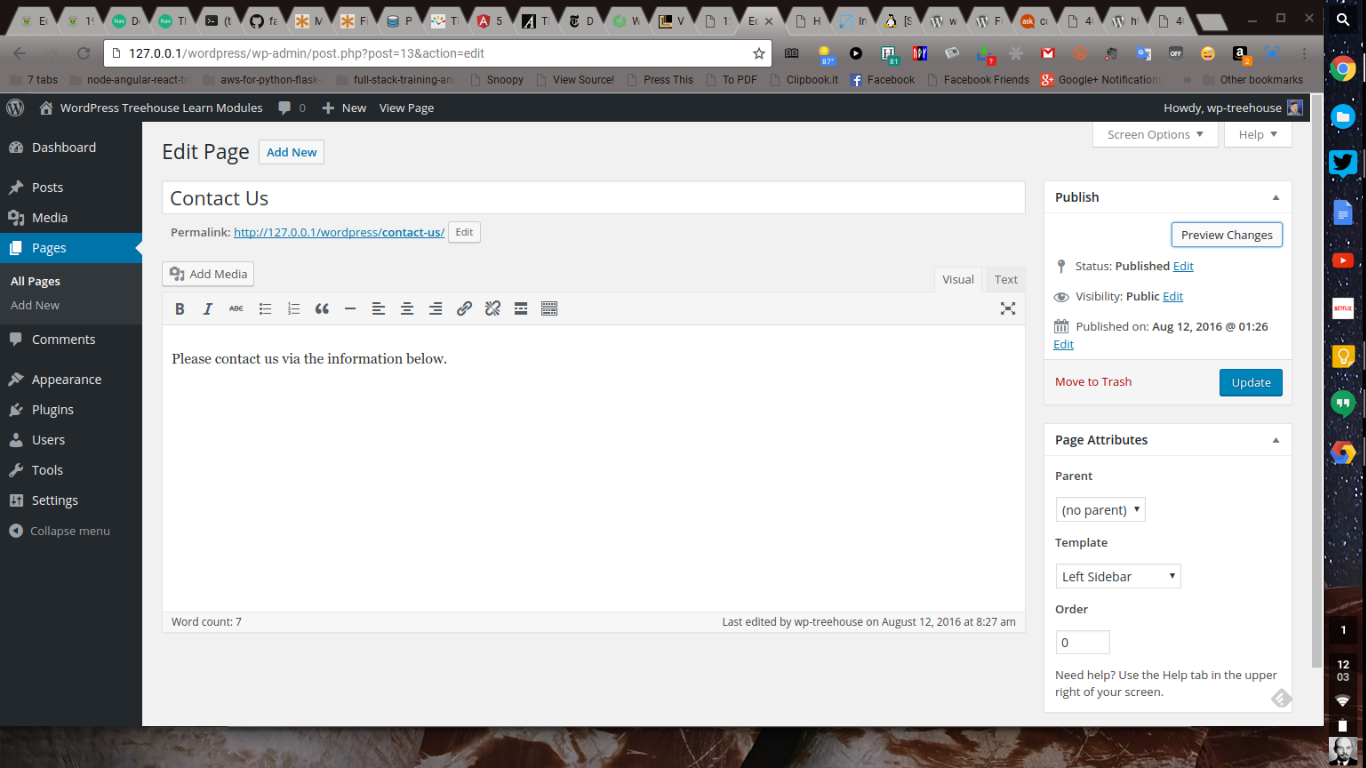Click the Order number input field

pyautogui.click(x=1082, y=642)
